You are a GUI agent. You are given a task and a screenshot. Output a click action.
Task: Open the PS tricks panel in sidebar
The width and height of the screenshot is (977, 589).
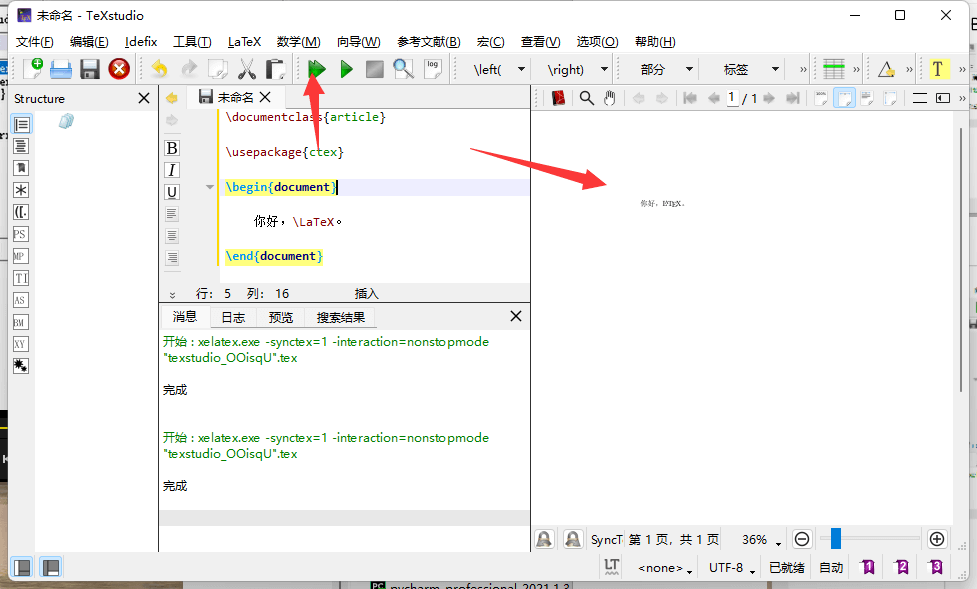pos(20,234)
